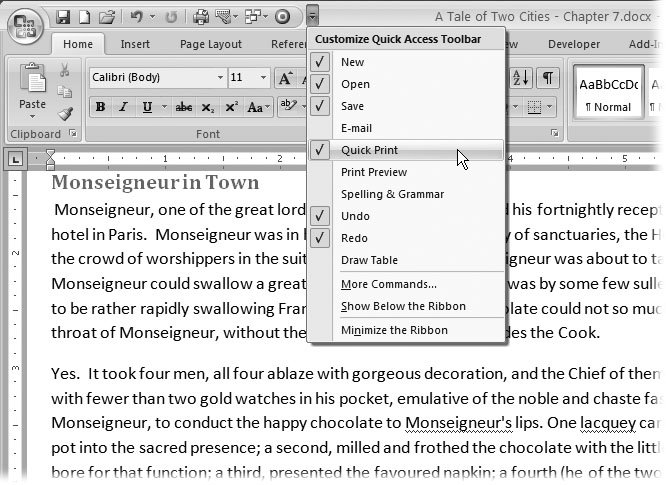Select Minimize the Ribbon
This screenshot has height=485, width=666.
tap(394, 330)
